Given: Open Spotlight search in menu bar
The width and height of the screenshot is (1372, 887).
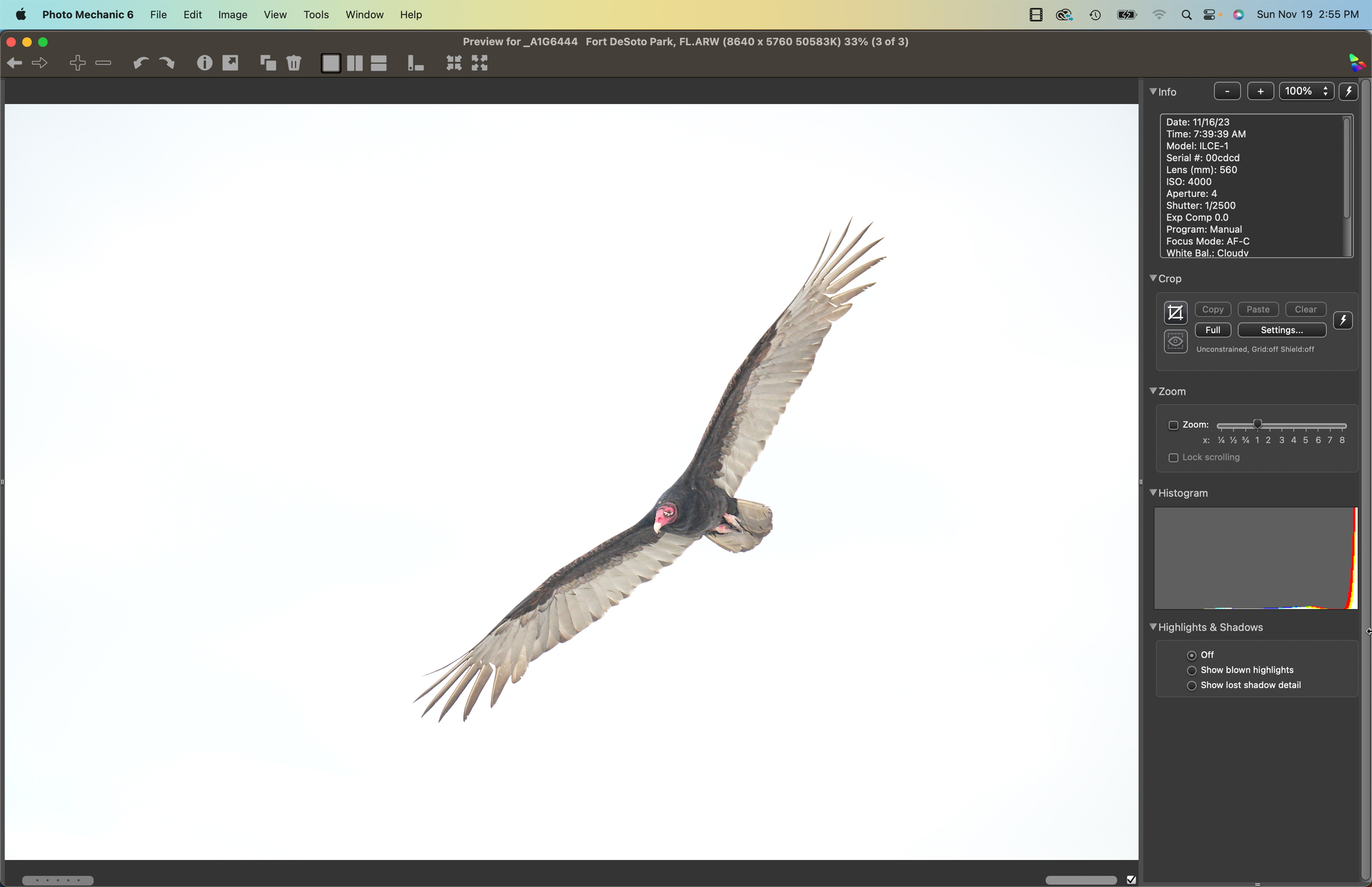Looking at the screenshot, I should coord(1186,15).
